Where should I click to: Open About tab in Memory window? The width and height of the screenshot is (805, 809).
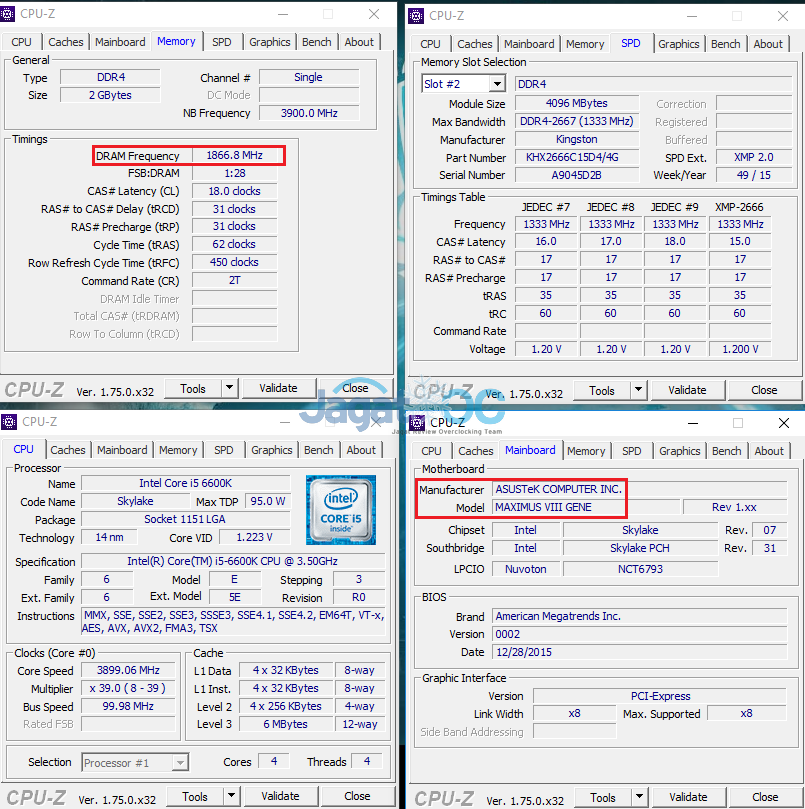click(x=359, y=42)
